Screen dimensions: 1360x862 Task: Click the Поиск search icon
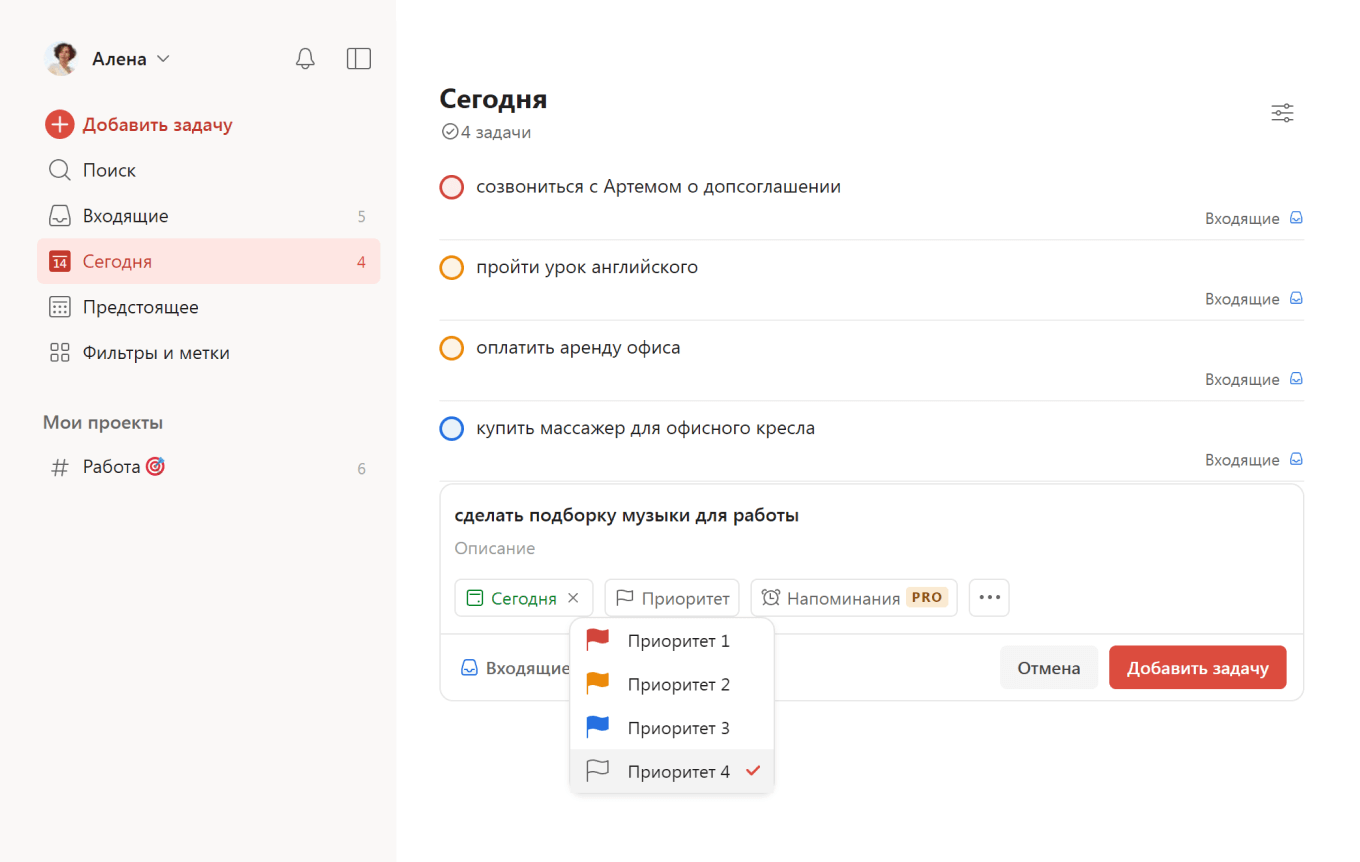coord(60,170)
